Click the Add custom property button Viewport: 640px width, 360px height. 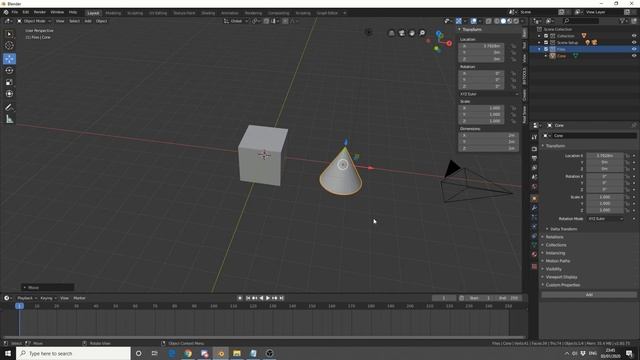coord(589,295)
